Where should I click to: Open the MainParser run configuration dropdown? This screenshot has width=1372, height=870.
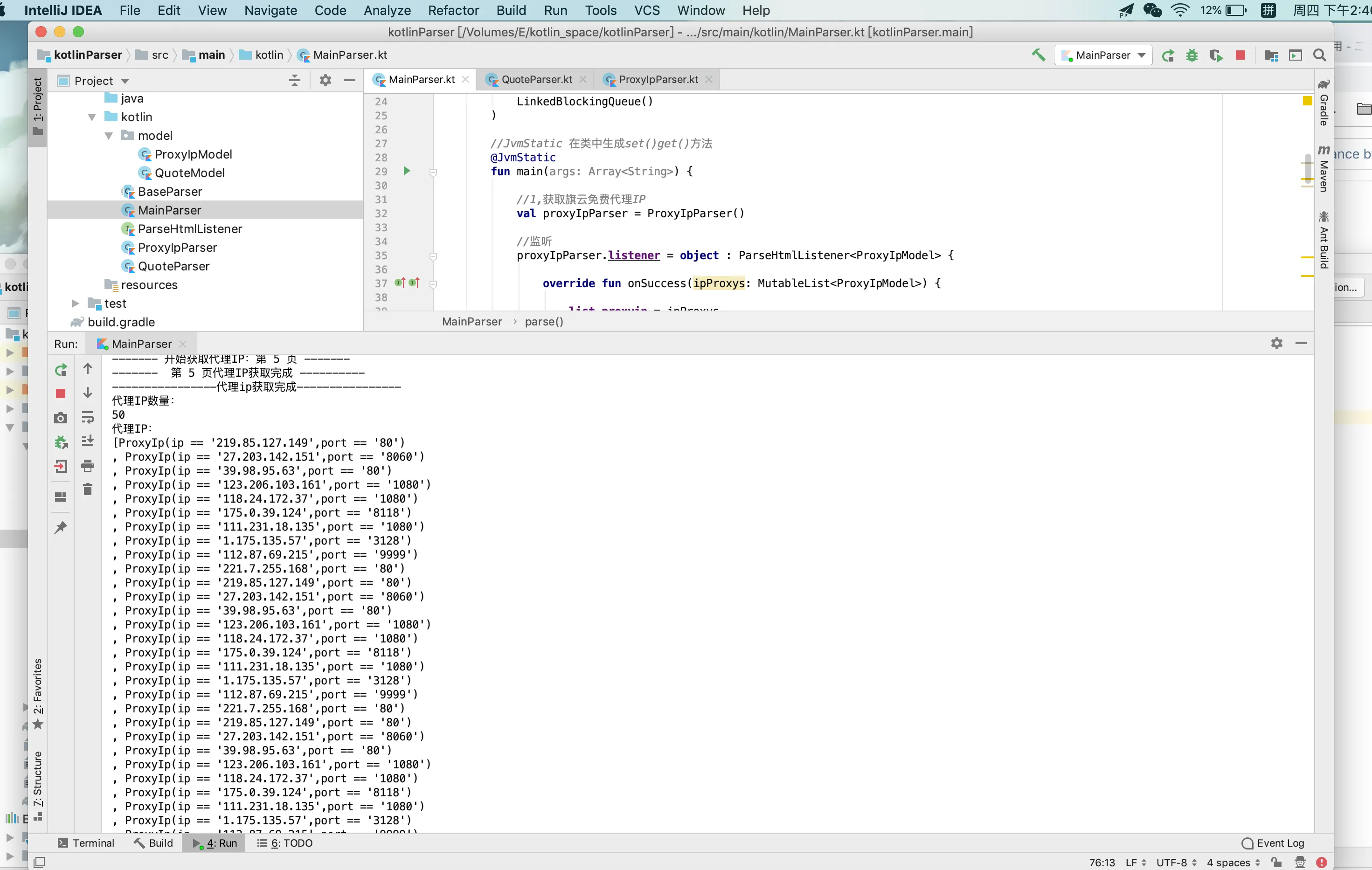1103,55
